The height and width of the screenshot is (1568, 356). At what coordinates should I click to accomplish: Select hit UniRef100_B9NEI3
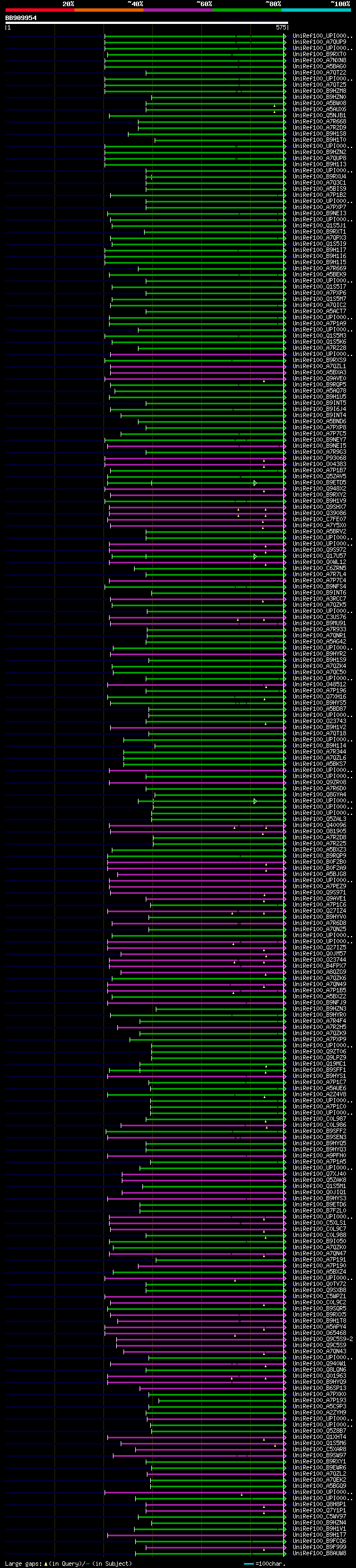[x=319, y=213]
